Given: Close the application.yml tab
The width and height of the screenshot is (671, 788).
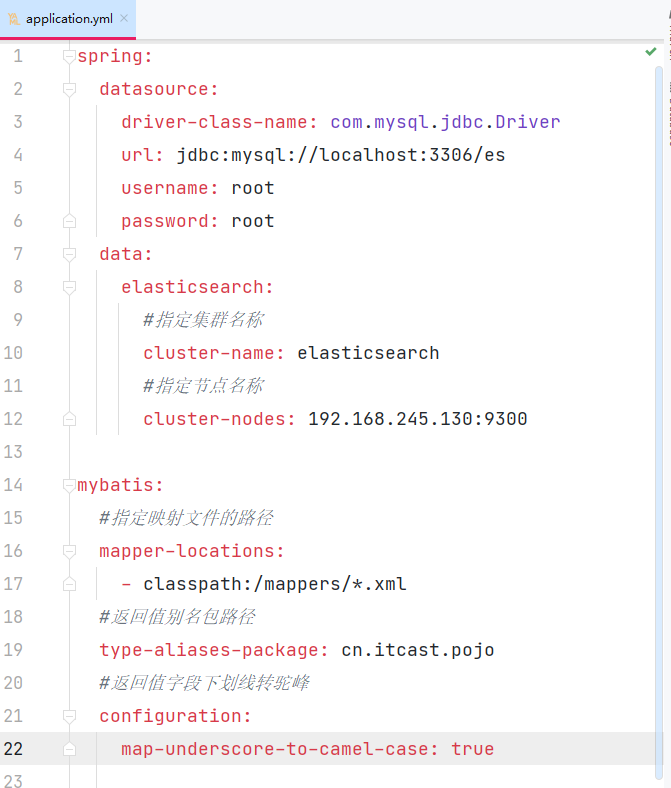Looking at the screenshot, I should coord(124,19).
